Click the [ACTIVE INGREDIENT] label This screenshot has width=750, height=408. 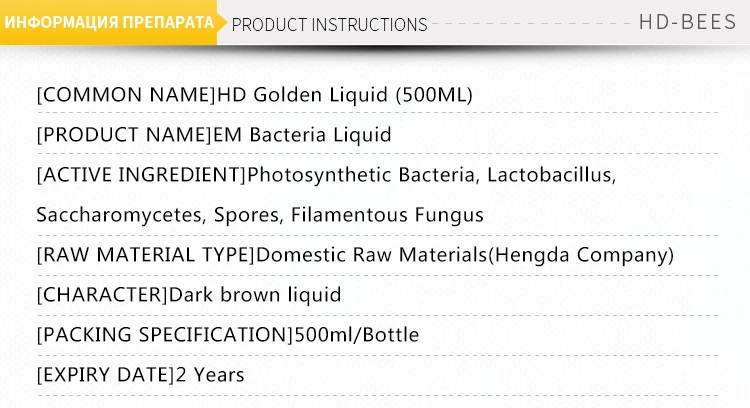click(141, 175)
